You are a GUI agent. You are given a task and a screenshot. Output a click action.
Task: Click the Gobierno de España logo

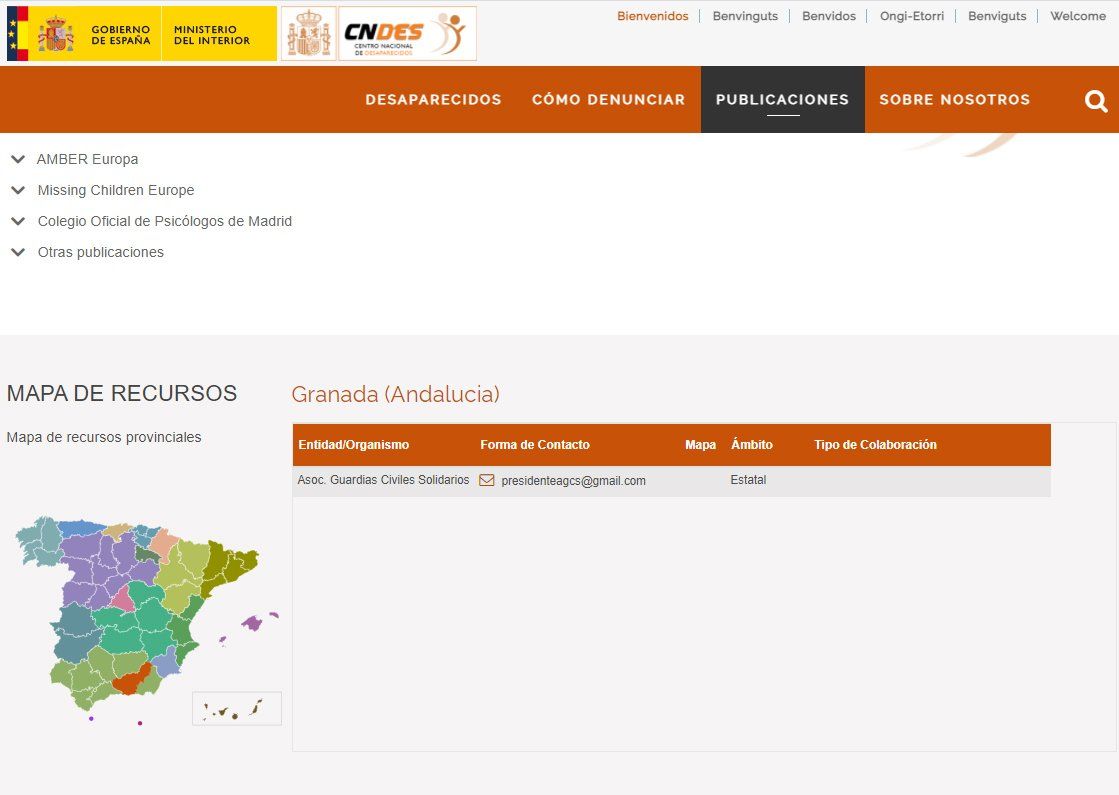click(x=83, y=34)
